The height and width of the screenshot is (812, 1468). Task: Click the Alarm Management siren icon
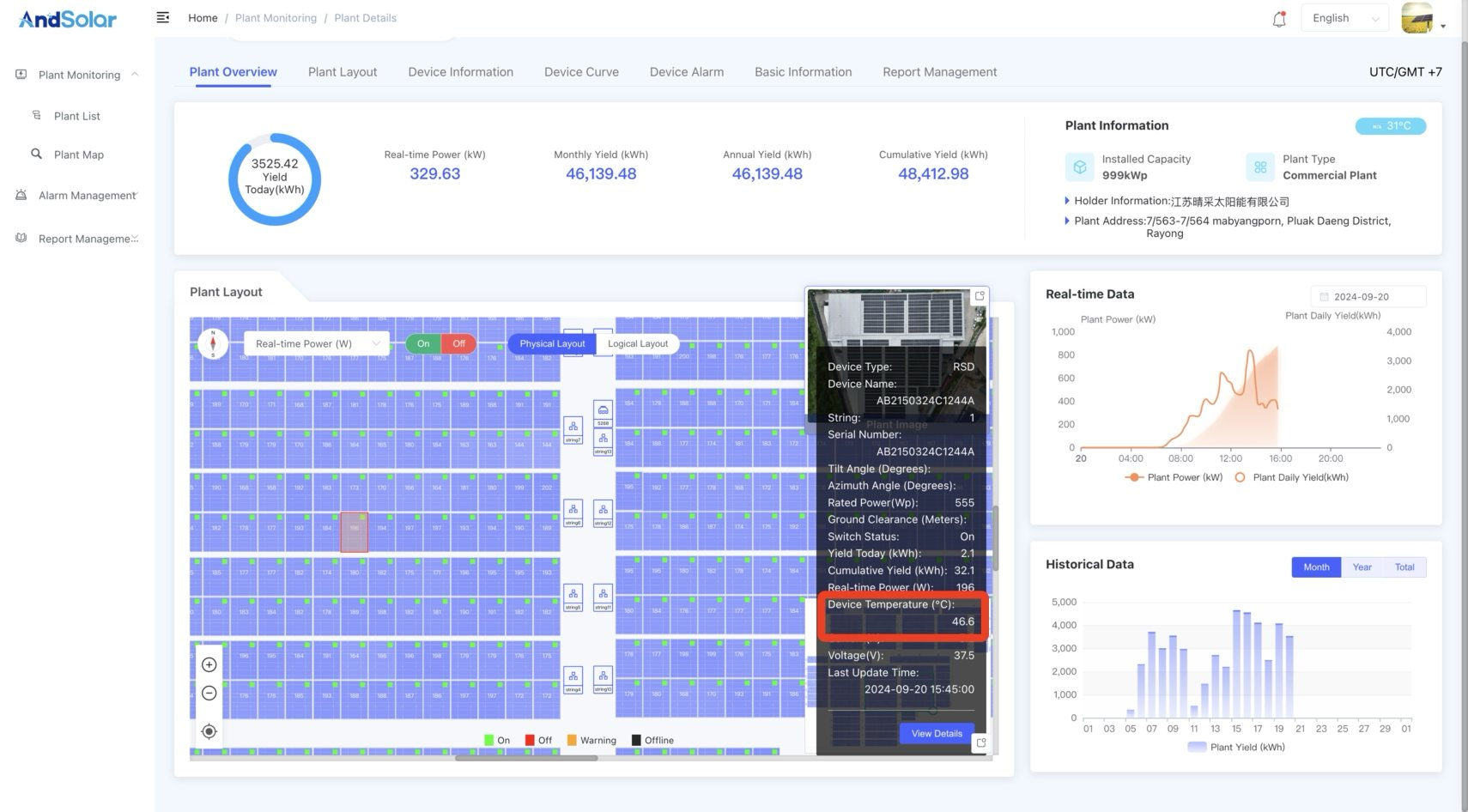point(21,195)
